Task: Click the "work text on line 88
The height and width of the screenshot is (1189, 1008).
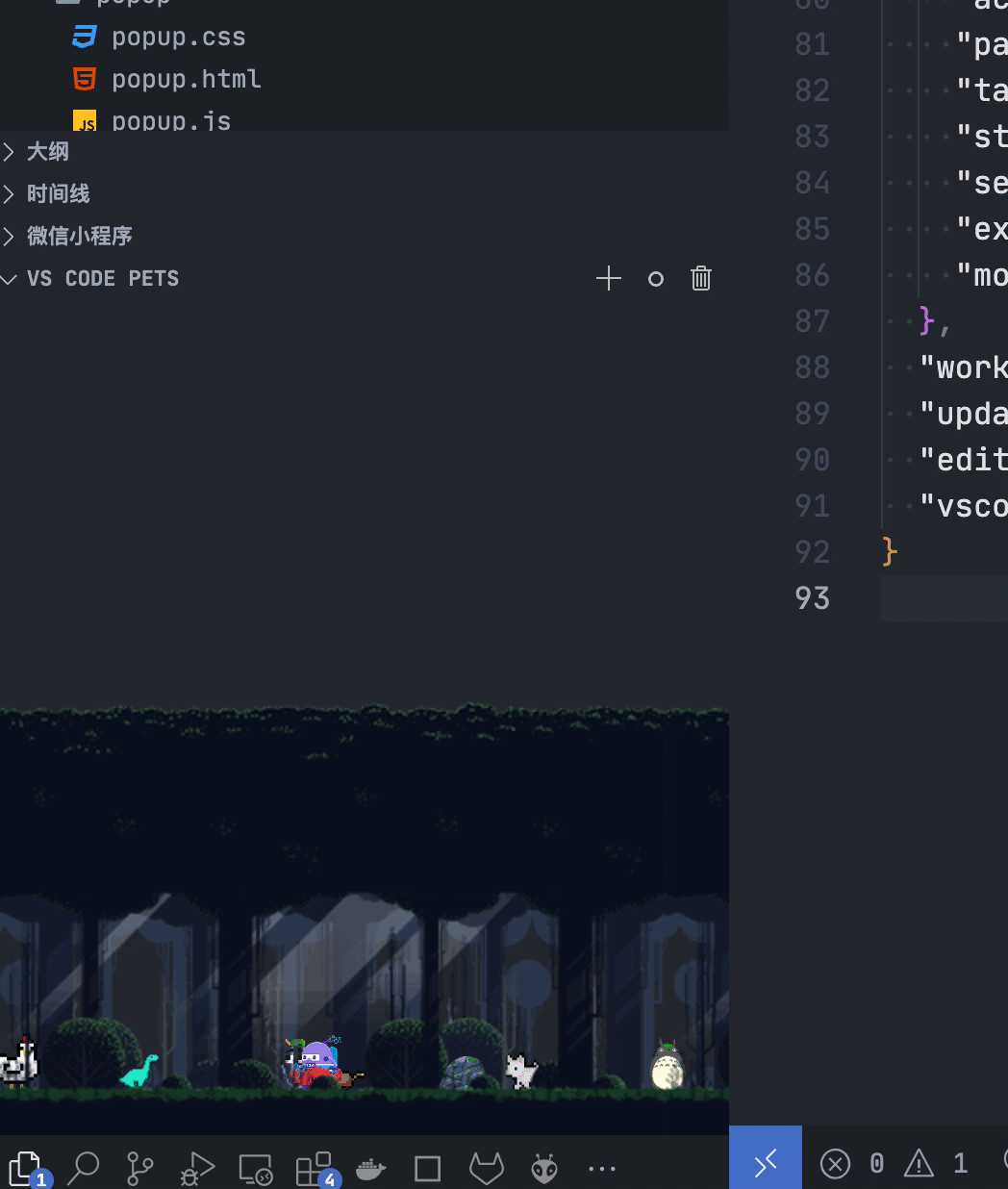Action: (964, 367)
